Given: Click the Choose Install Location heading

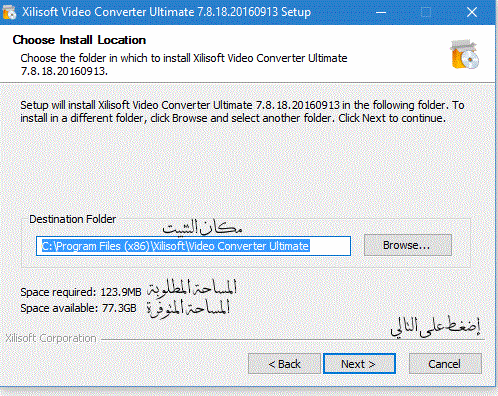Looking at the screenshot, I should point(79,40).
